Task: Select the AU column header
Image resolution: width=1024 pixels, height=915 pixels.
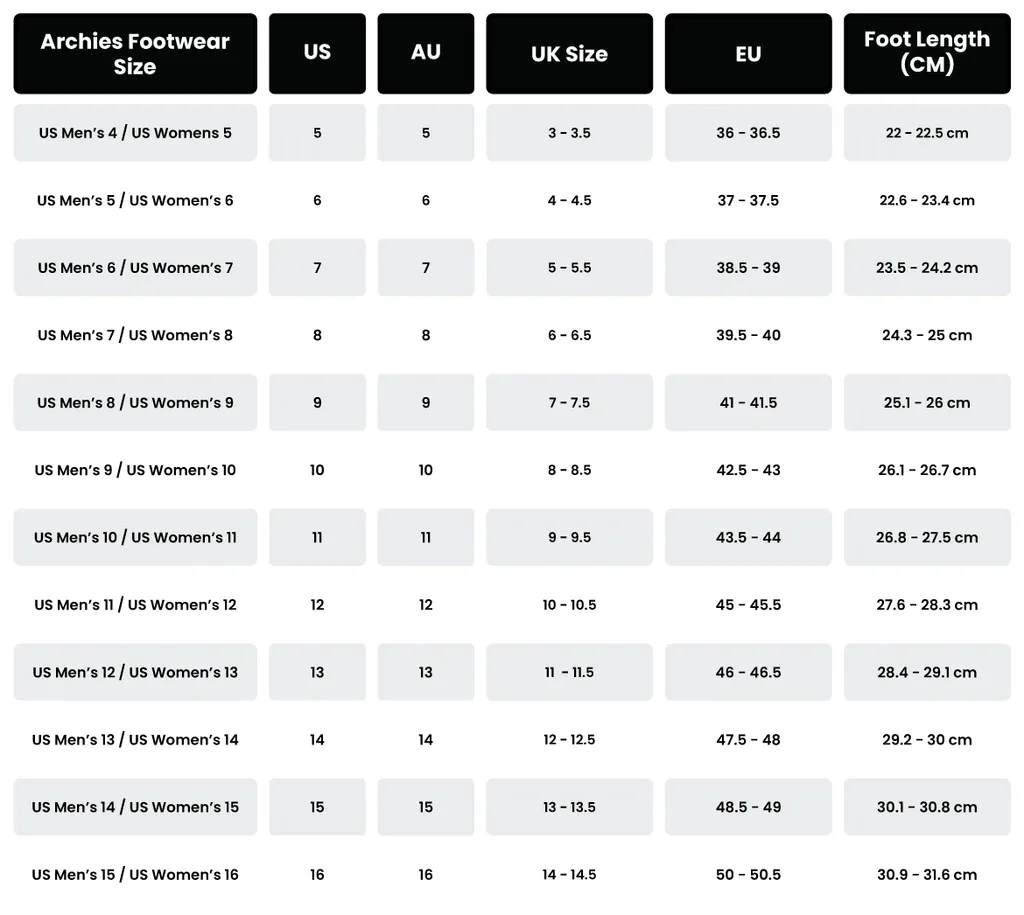Action: (x=426, y=54)
